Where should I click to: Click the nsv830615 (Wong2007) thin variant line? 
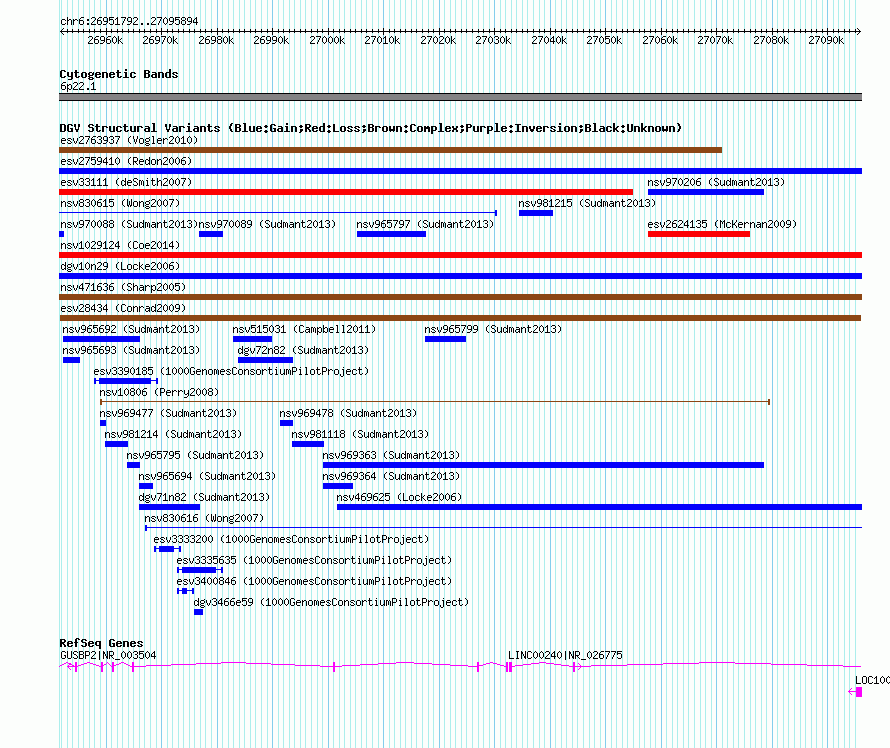278,213
